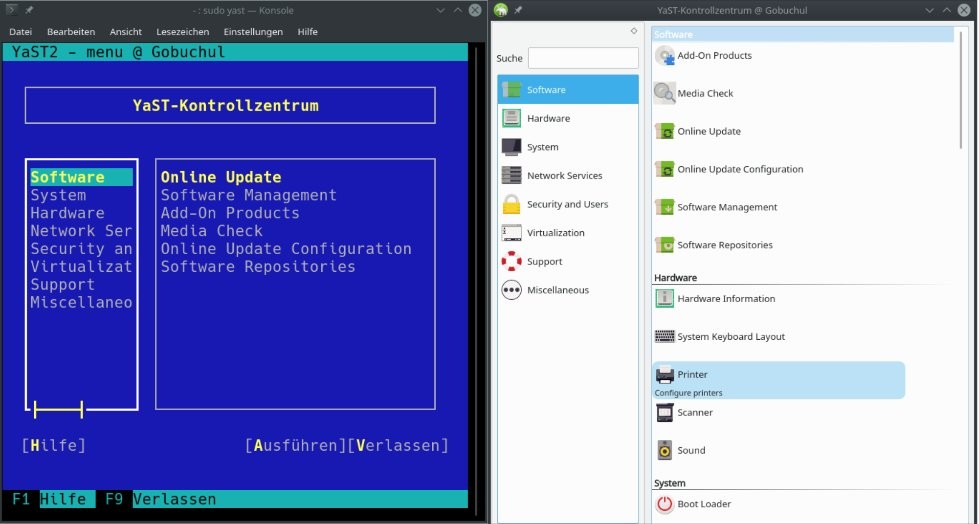979x524 pixels.
Task: Select Virtualizat in the ncurses list
Action: coord(81,267)
